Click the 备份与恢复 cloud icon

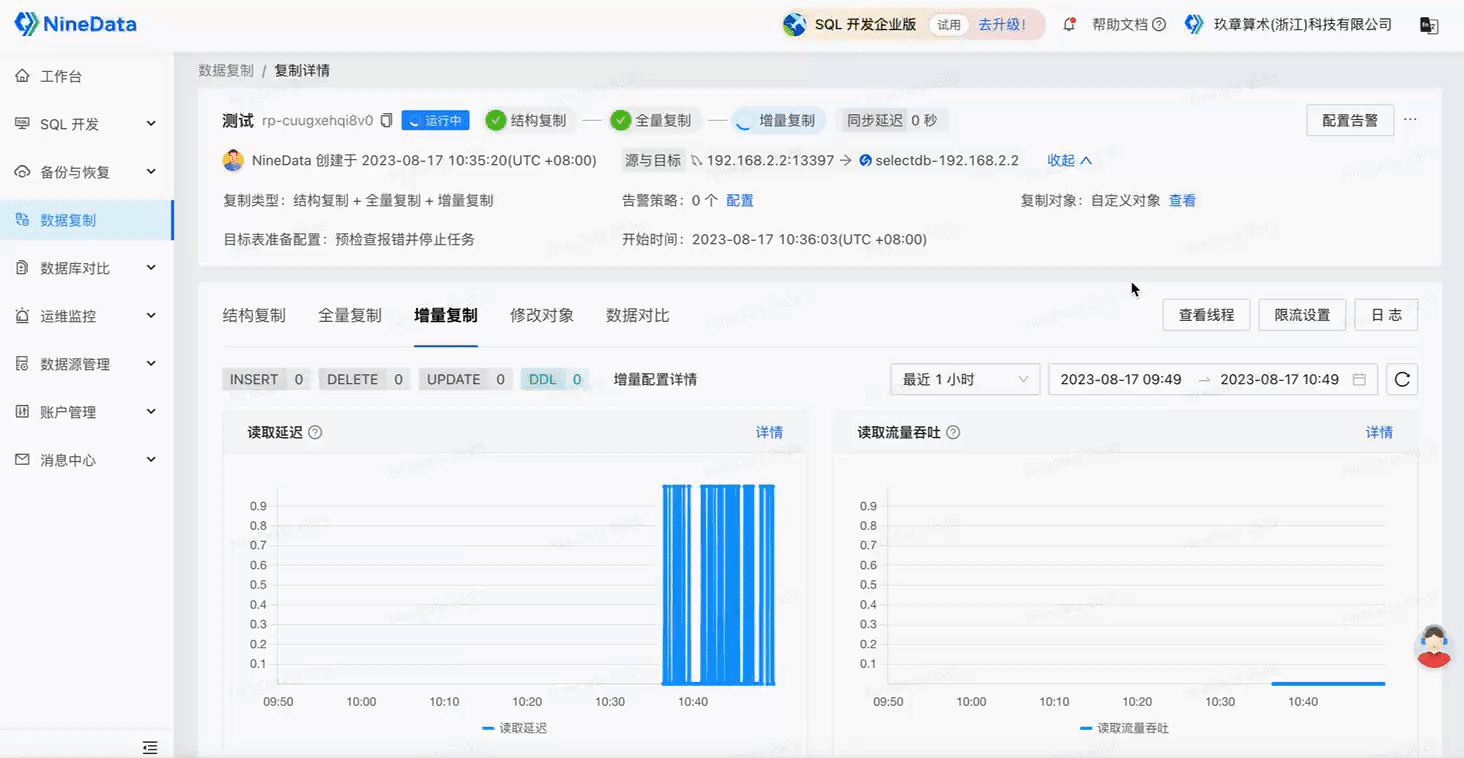(x=22, y=172)
